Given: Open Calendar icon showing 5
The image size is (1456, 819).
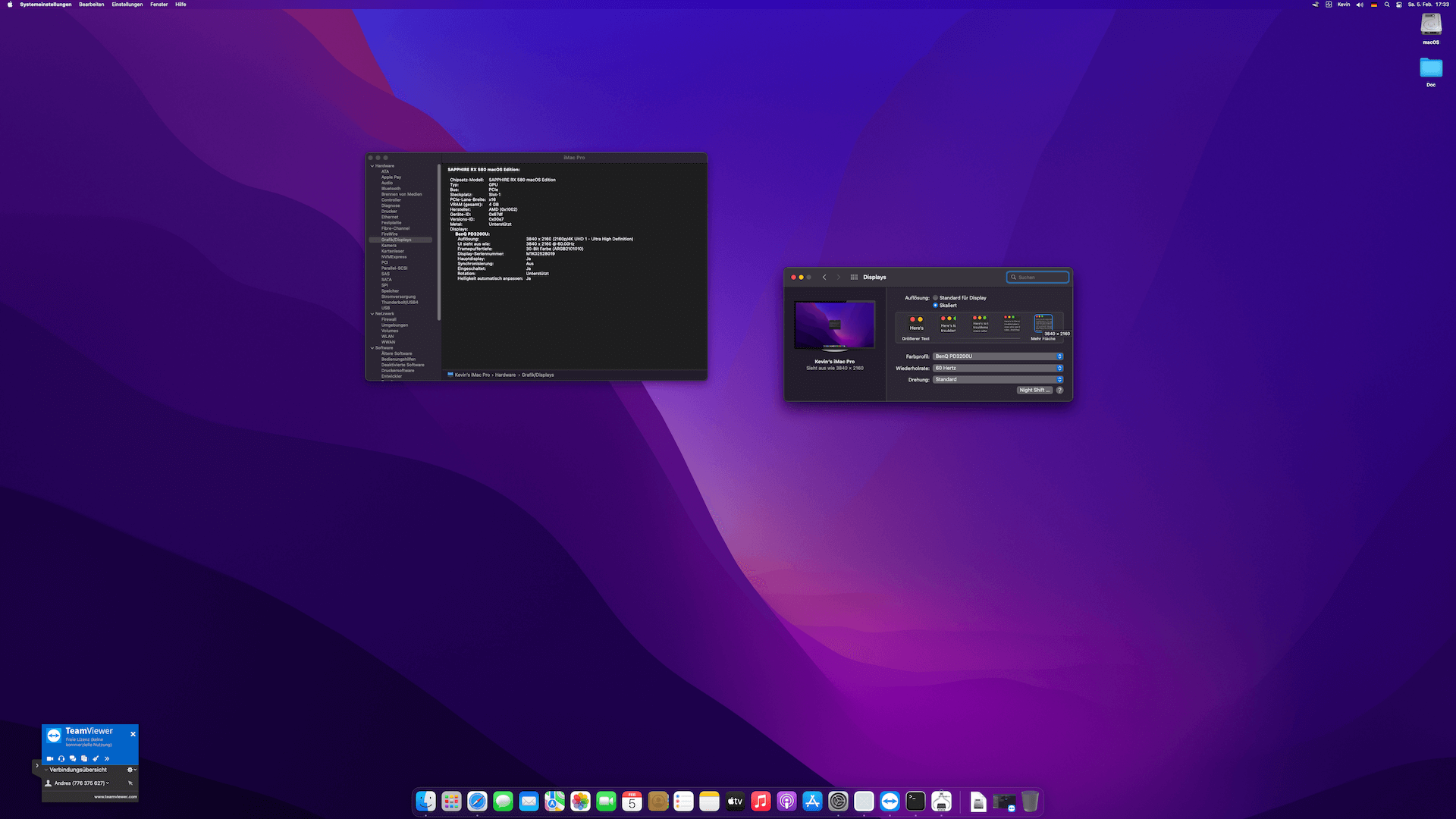Looking at the screenshot, I should tap(632, 801).
